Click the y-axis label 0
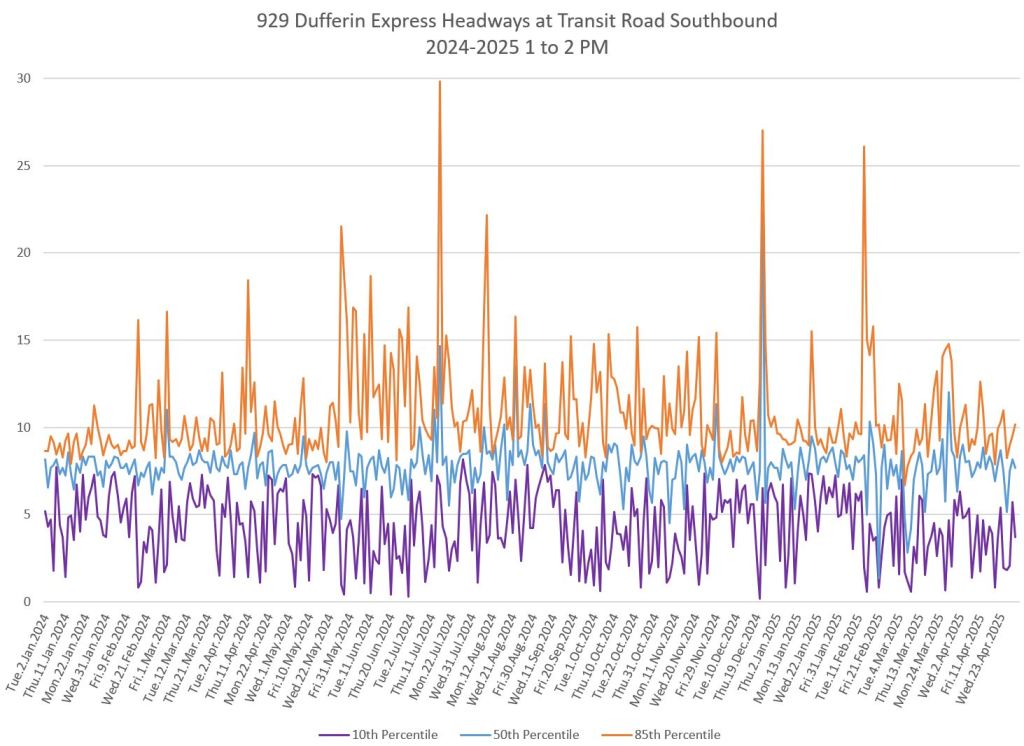The width and height of the screenshot is (1024, 746). (x=27, y=602)
